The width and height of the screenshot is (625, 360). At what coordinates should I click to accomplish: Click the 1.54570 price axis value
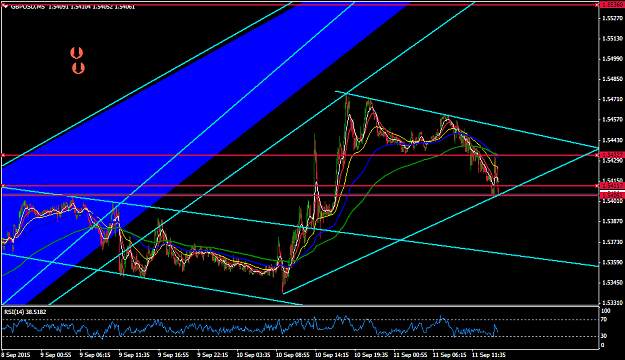[613, 120]
